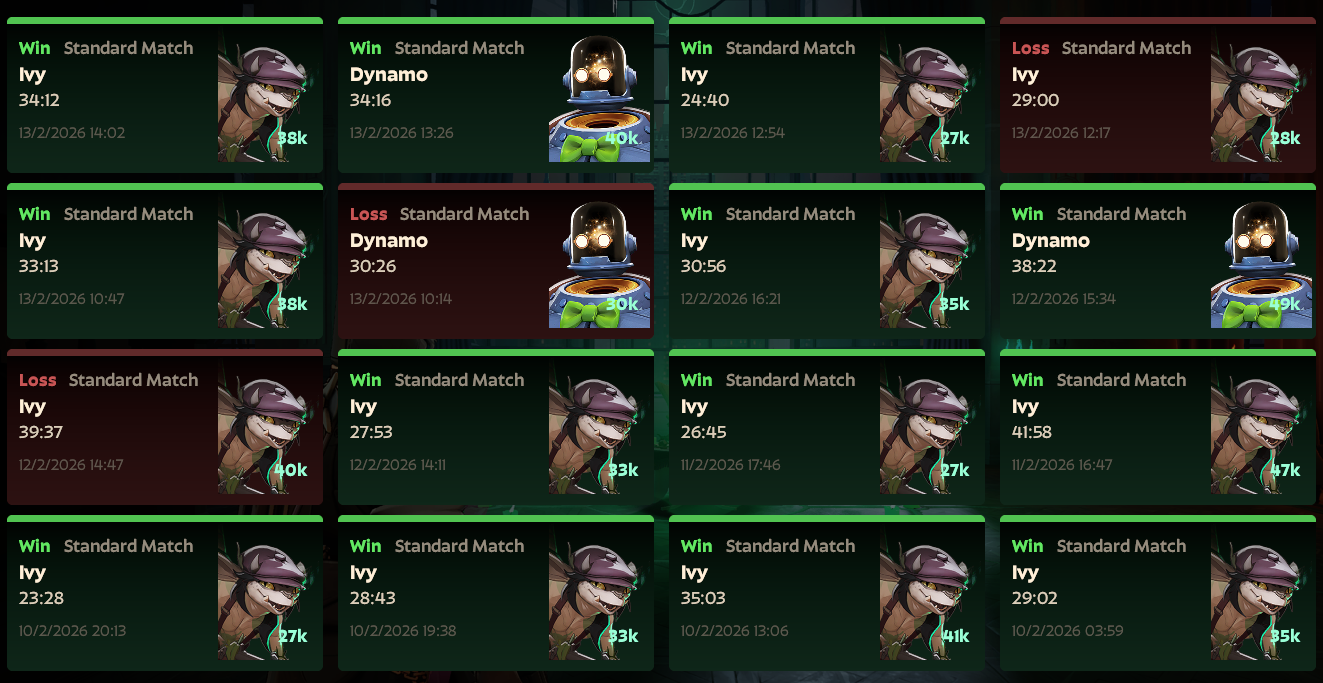This screenshot has height=683, width=1323.
Task: Open the Ivy win lasting 23:28
Action: click(x=165, y=593)
